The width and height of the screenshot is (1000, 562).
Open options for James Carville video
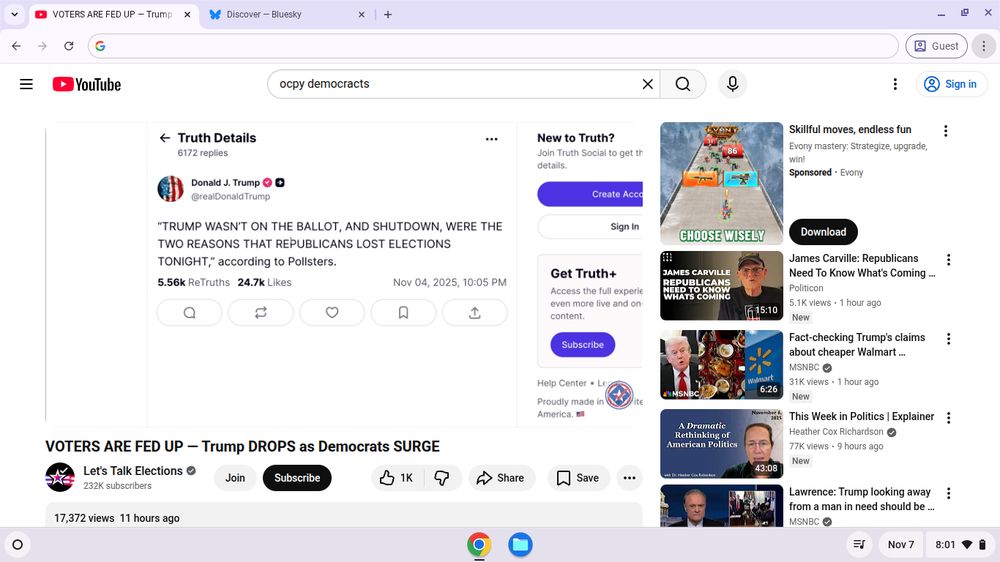[948, 260]
